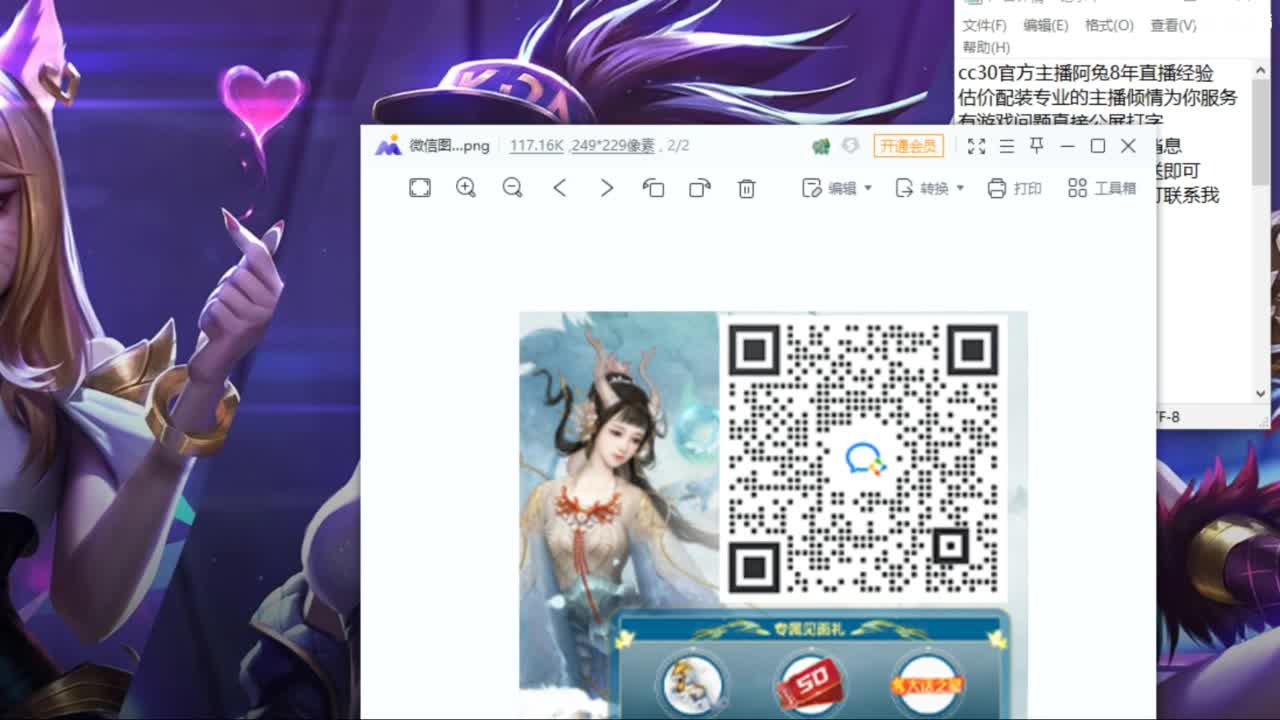1280x720 pixels.
Task: Rotate the image counterclockwise
Action: click(653, 188)
